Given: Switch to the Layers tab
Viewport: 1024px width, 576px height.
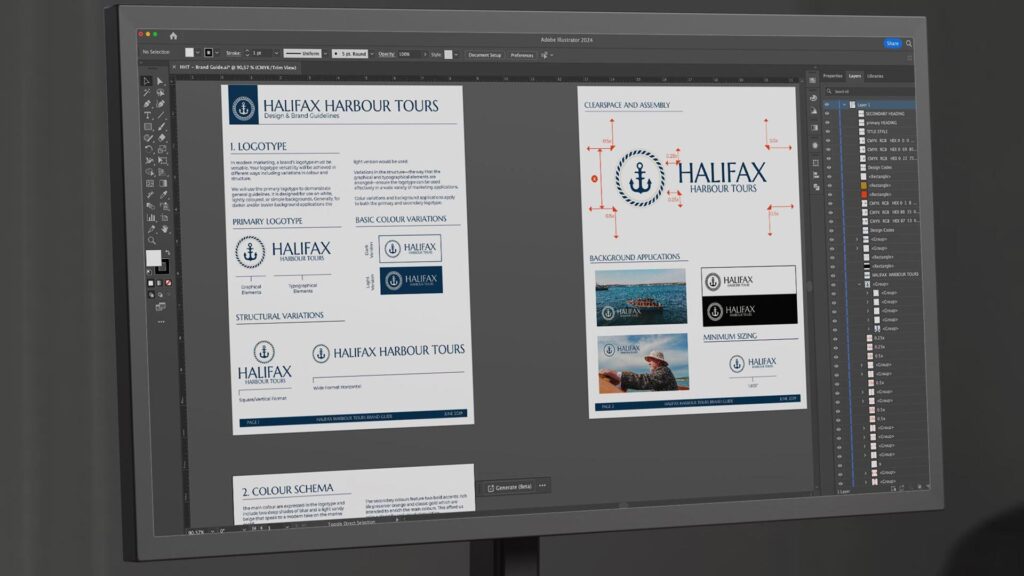Looking at the screenshot, I should point(855,76).
